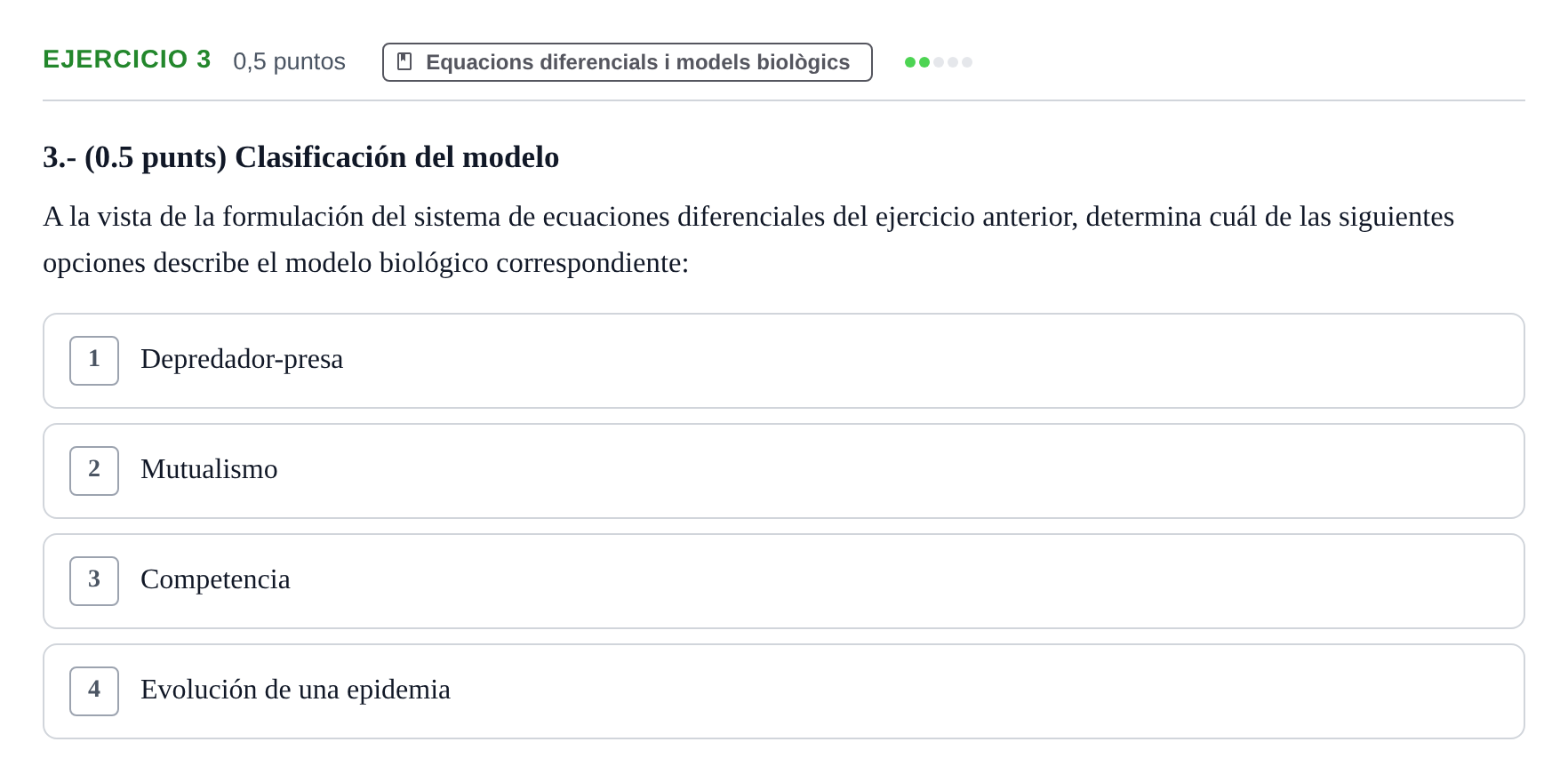Click the third gray difficulty dot
1568x782 pixels.
click(x=939, y=62)
